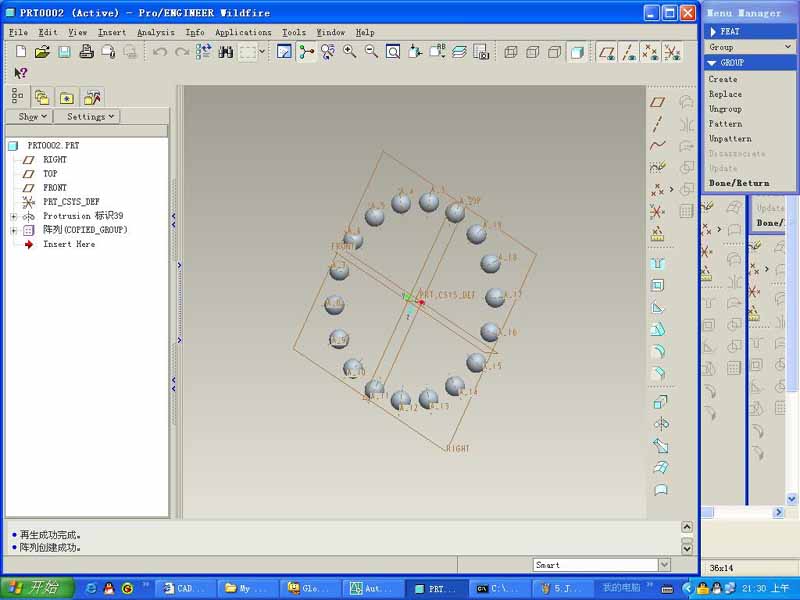The image size is (800, 600).
Task: Click Done/Return in the GROUP menu
Action: (739, 183)
